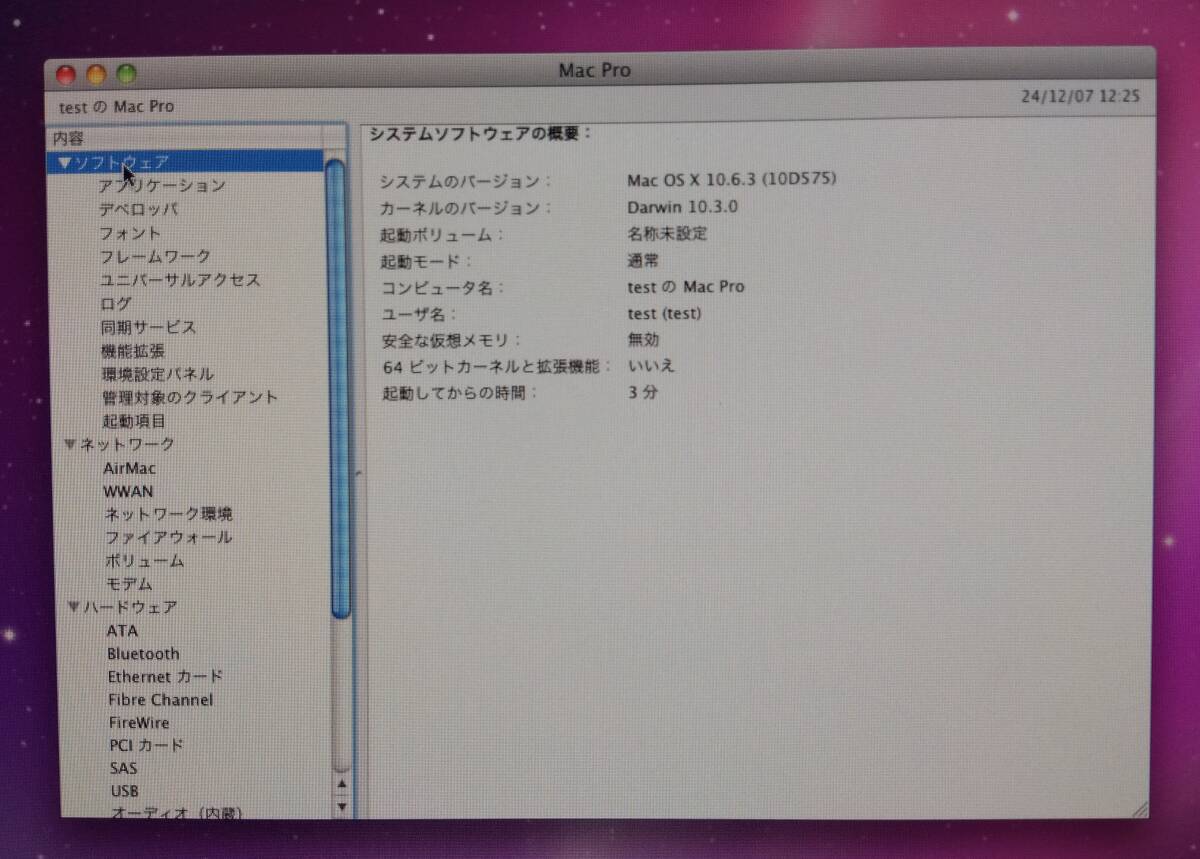Click the いいえ 64-bit kernel value
The image size is (1200, 859).
tap(652, 366)
